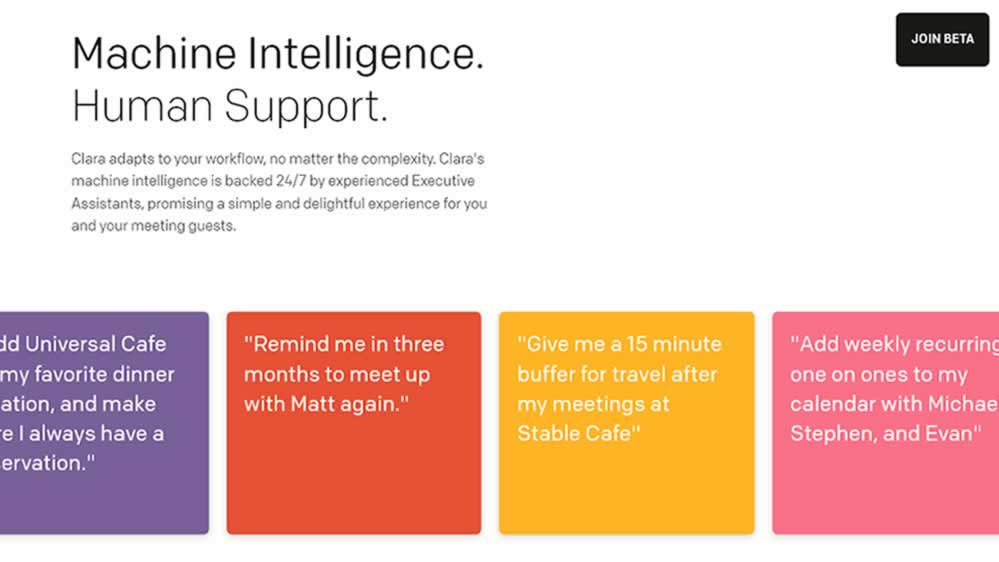Click the JOIN BETA button
Screen dimensions: 999x562
point(942,40)
